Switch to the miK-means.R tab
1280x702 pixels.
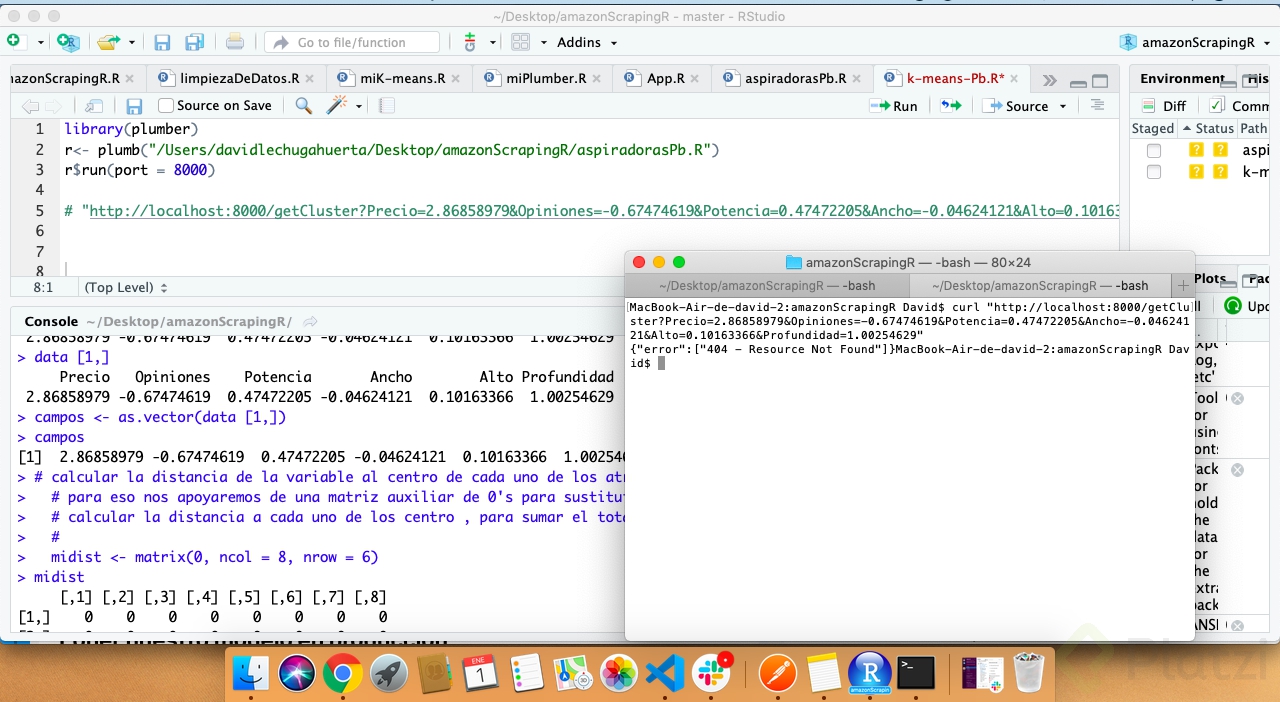[402, 78]
